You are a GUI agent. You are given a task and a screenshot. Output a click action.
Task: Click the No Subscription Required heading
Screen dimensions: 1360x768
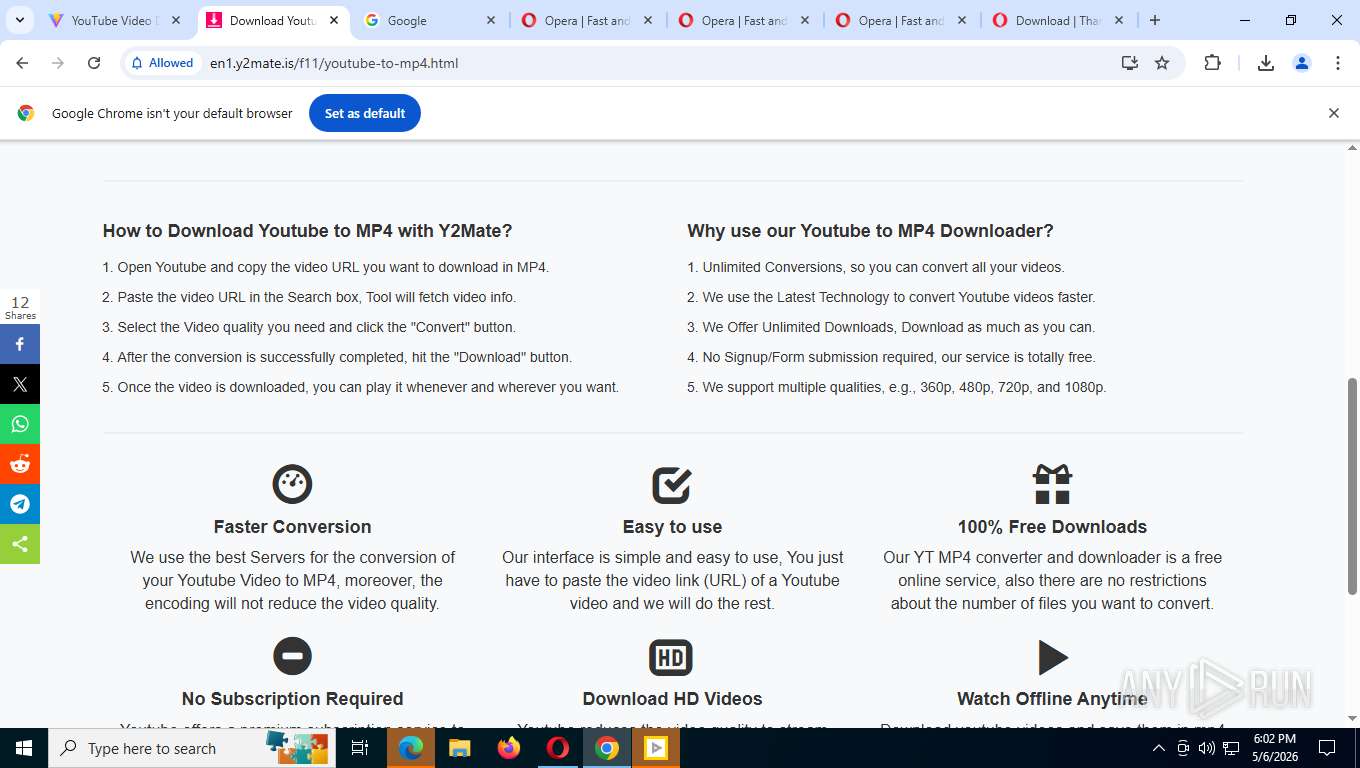click(x=292, y=699)
